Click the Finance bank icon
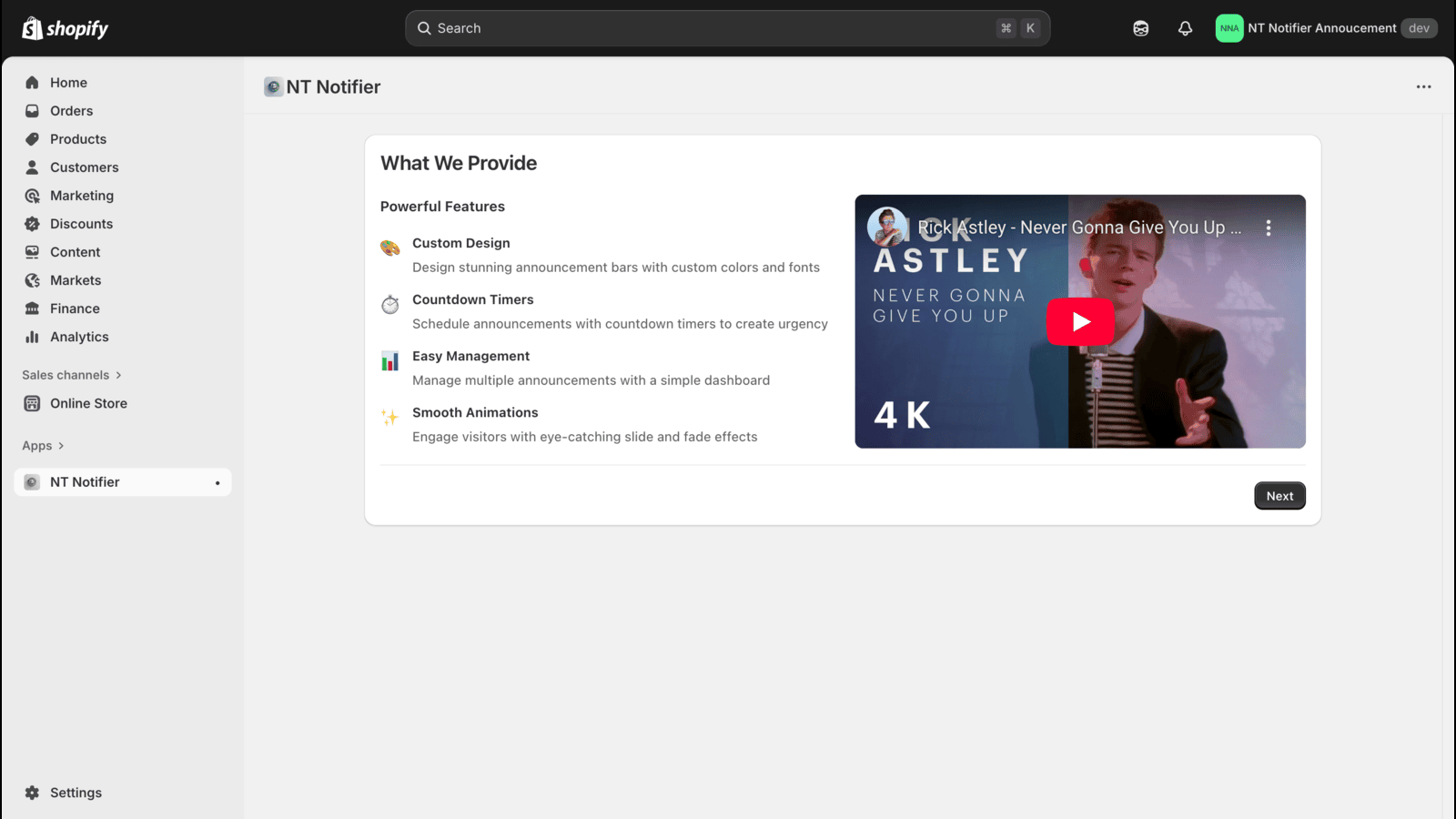The width and height of the screenshot is (1456, 819). 32,308
